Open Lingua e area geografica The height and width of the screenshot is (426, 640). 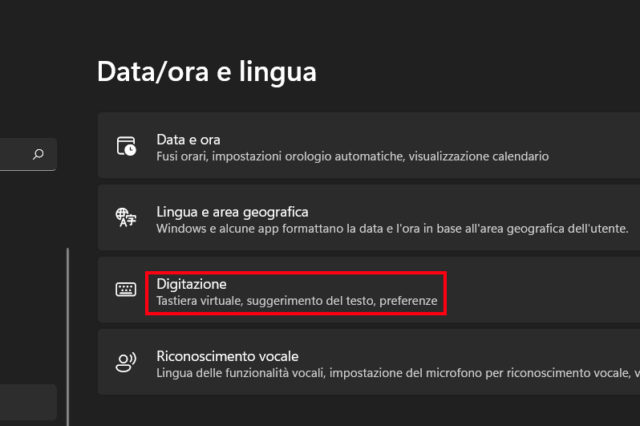coord(232,212)
